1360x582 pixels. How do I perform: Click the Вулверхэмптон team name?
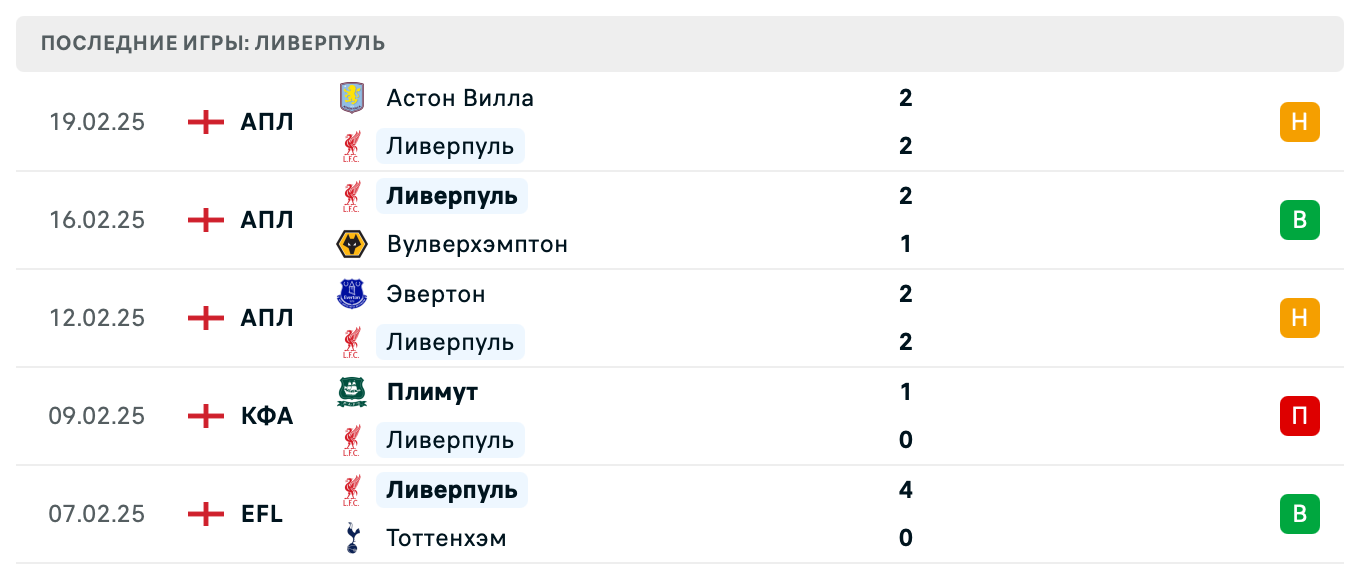[x=477, y=244]
